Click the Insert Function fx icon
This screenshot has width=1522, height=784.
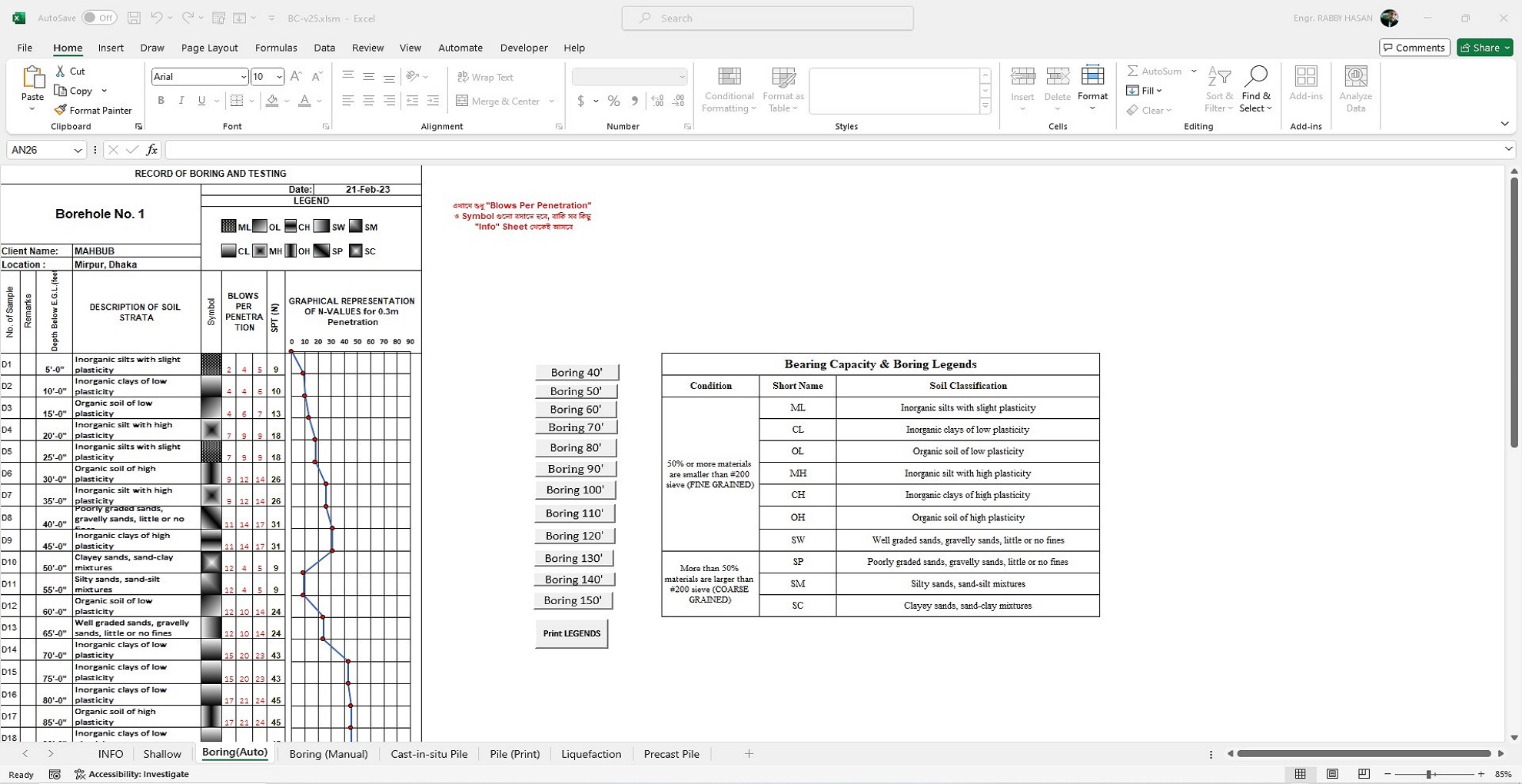[x=151, y=150]
